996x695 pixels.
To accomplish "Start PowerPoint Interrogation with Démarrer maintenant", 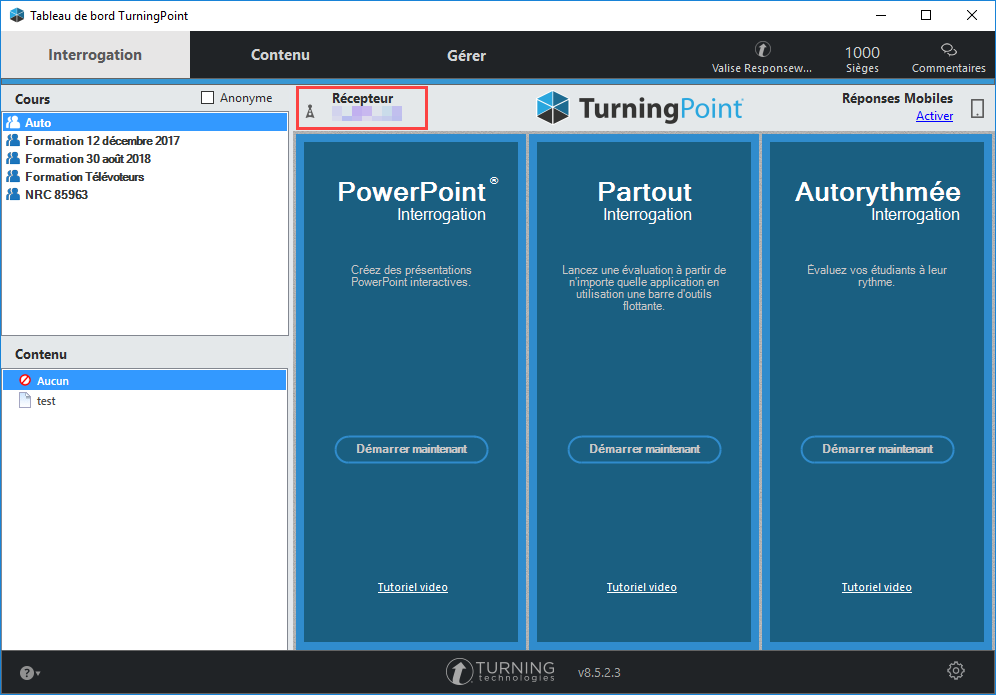I will click(x=412, y=449).
